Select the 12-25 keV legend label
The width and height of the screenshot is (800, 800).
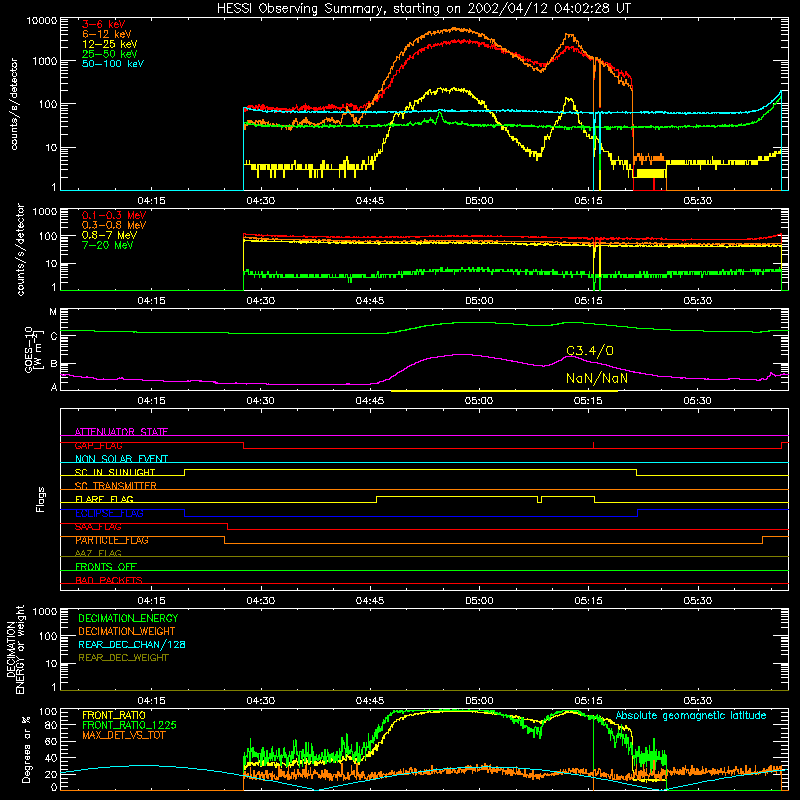[110, 44]
